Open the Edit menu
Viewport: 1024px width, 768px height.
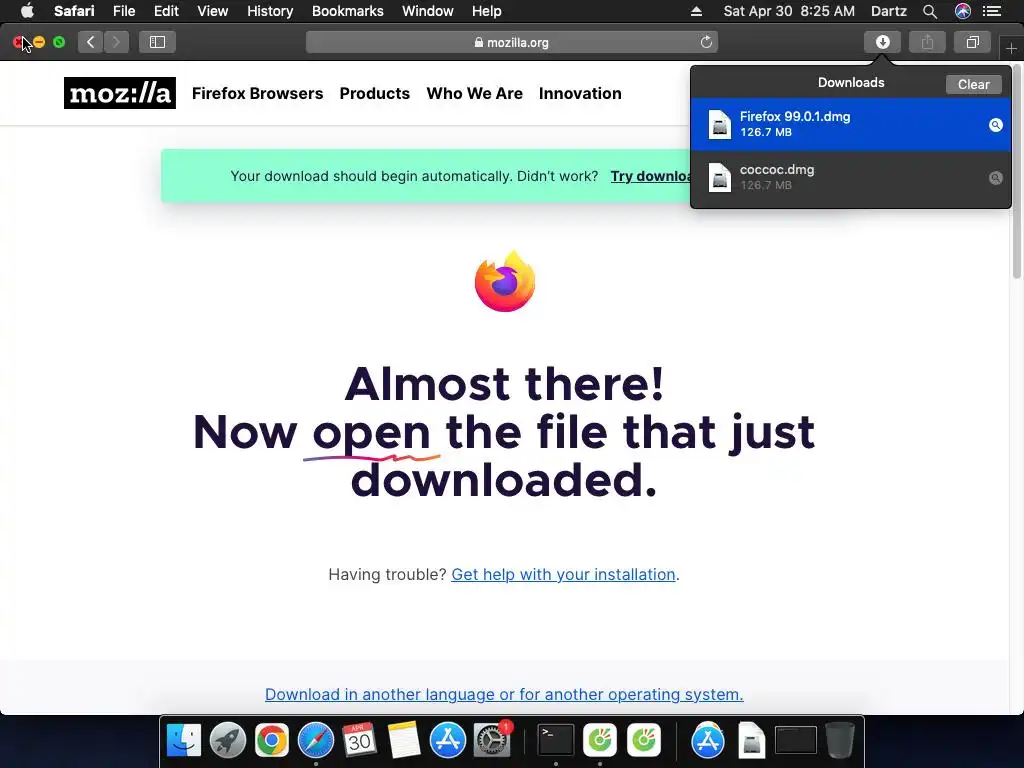166,11
